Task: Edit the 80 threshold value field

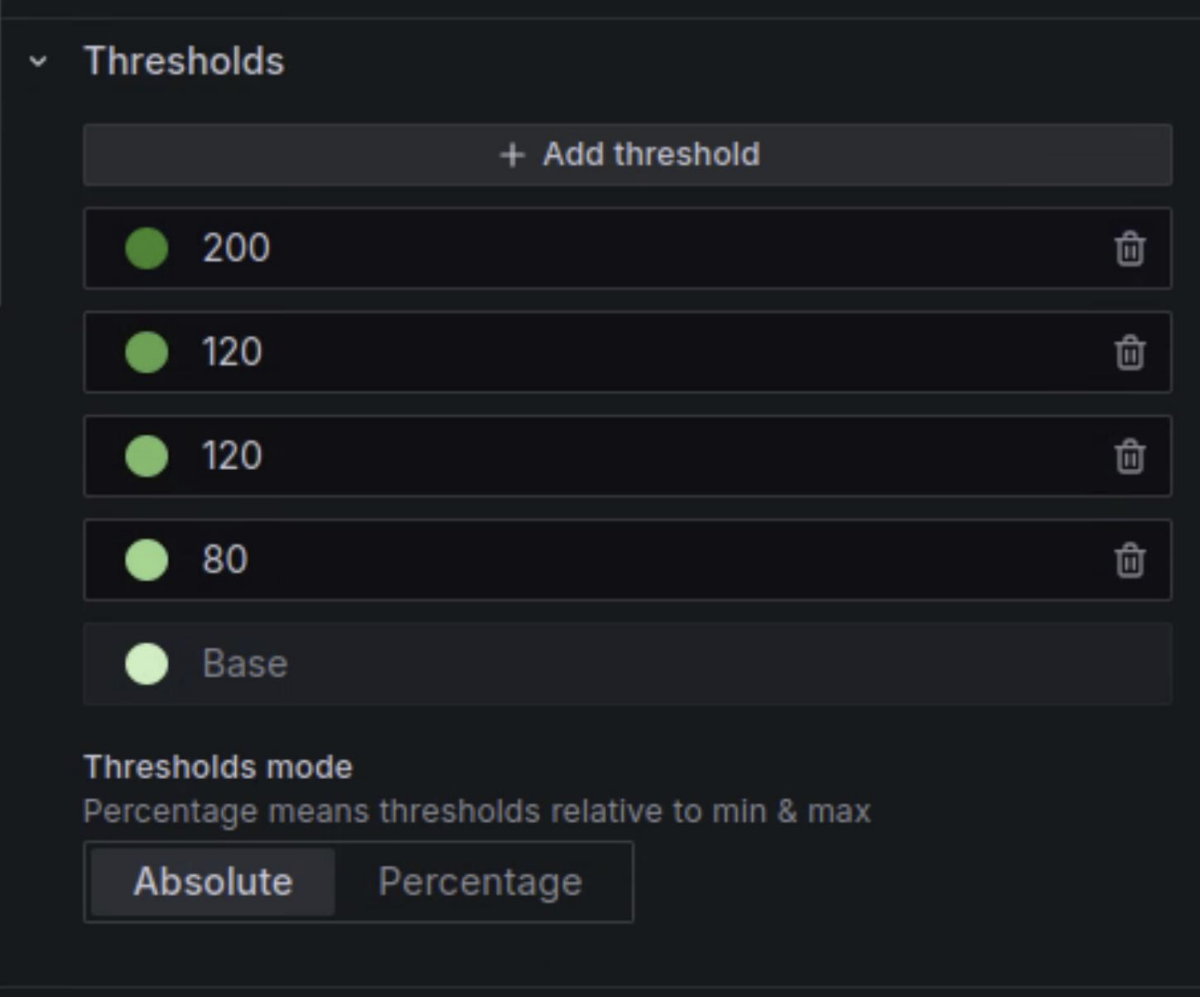Action: [640, 560]
